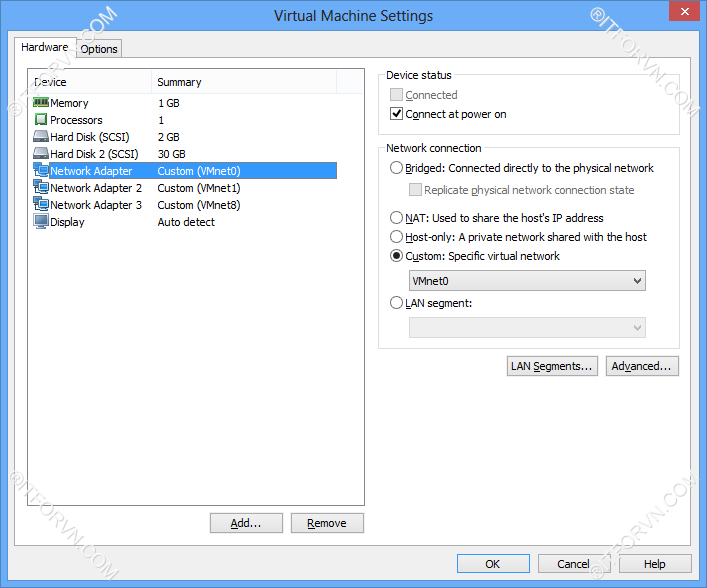Switch to the Options tab

click(99, 49)
